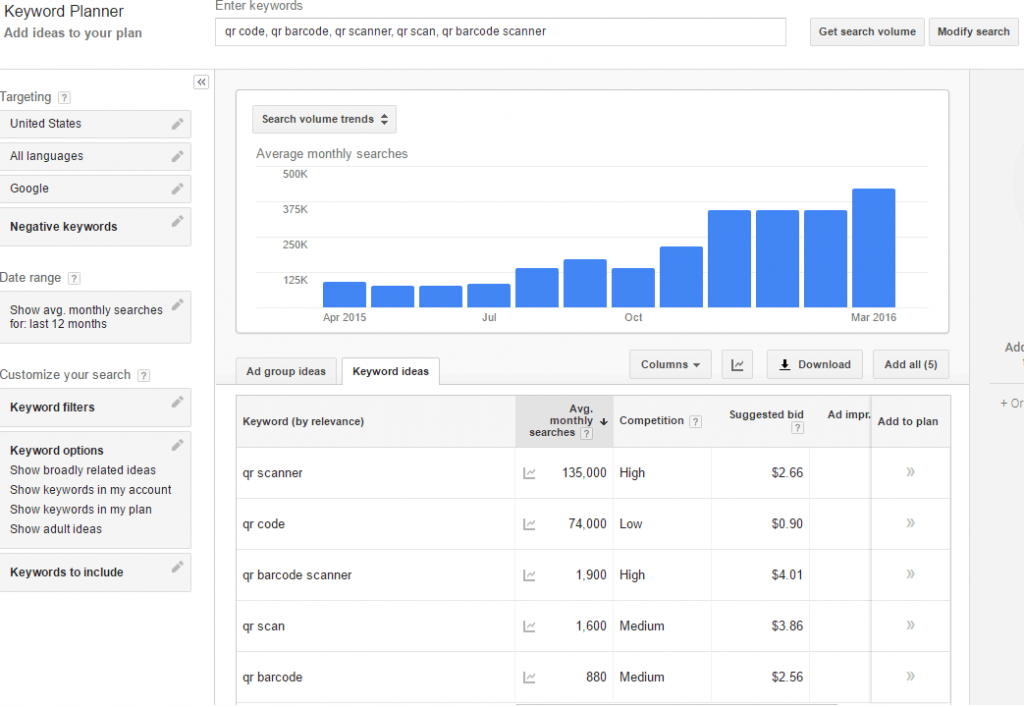
Task: Click inside the Enter keywords field
Action: click(x=500, y=31)
